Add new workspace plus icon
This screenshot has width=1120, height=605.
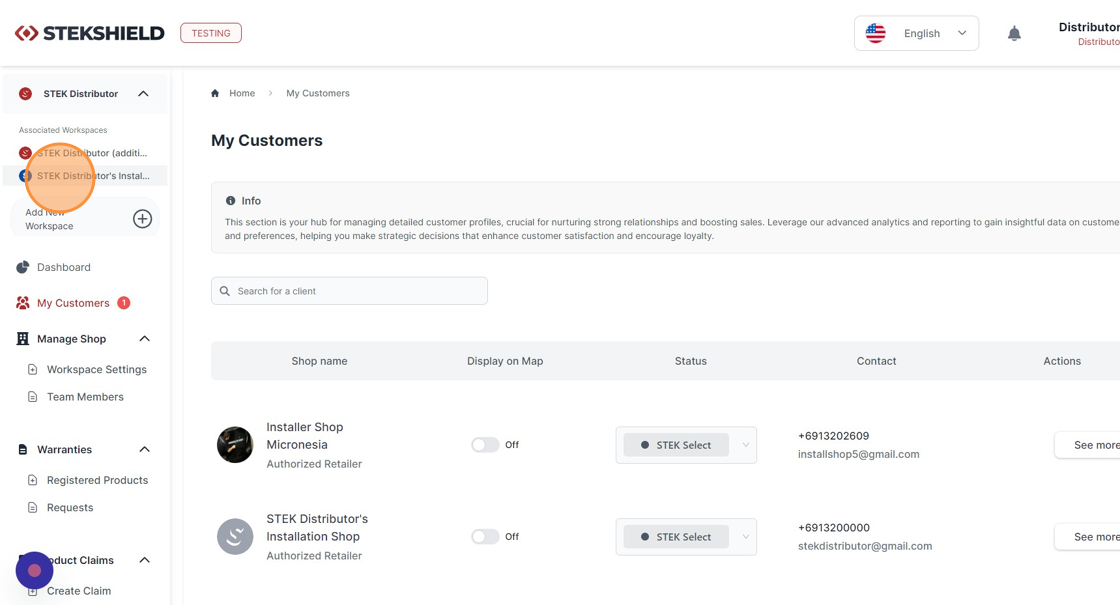[x=142, y=219]
